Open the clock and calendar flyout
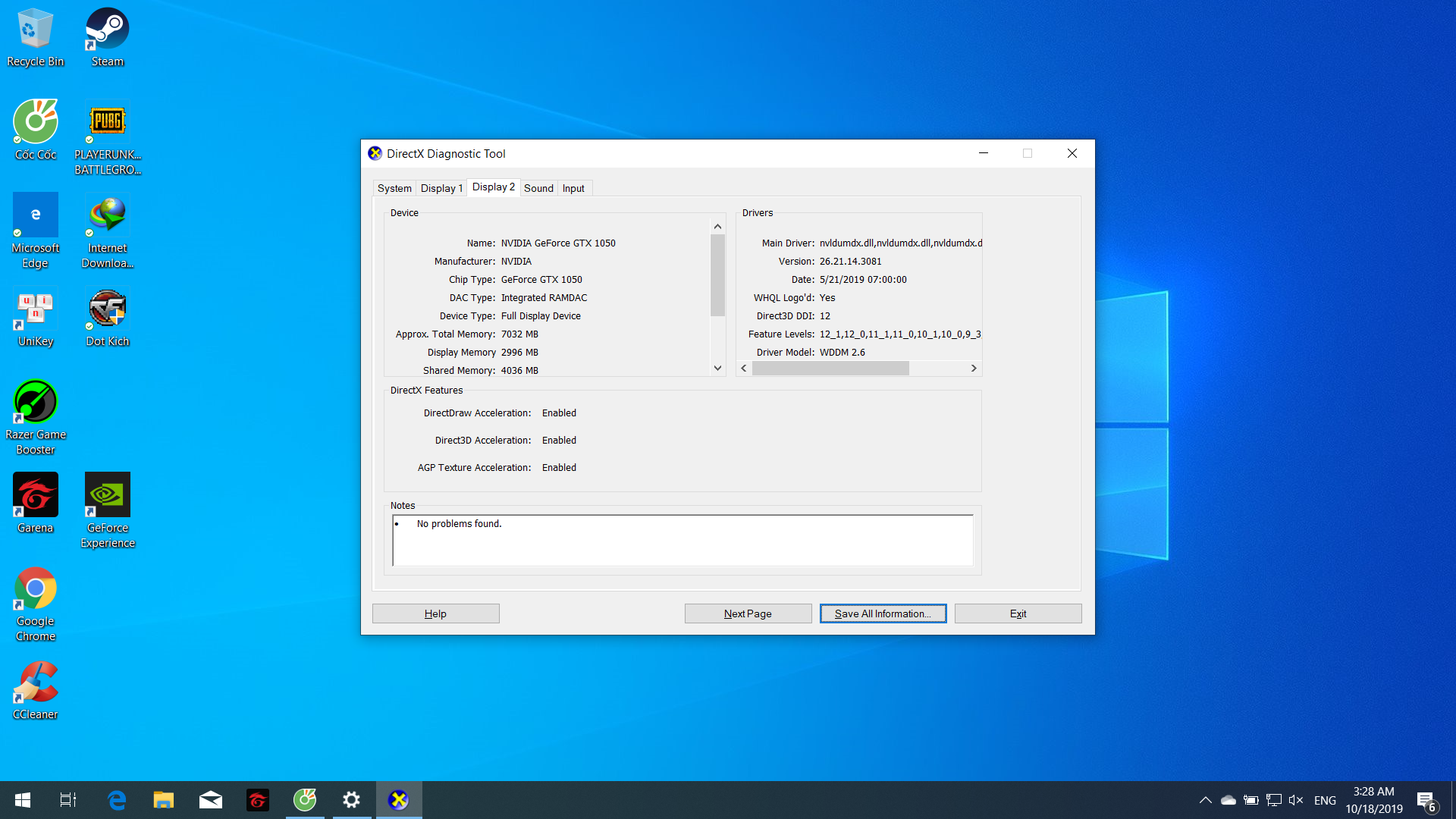Image resolution: width=1456 pixels, height=819 pixels. (1374, 800)
